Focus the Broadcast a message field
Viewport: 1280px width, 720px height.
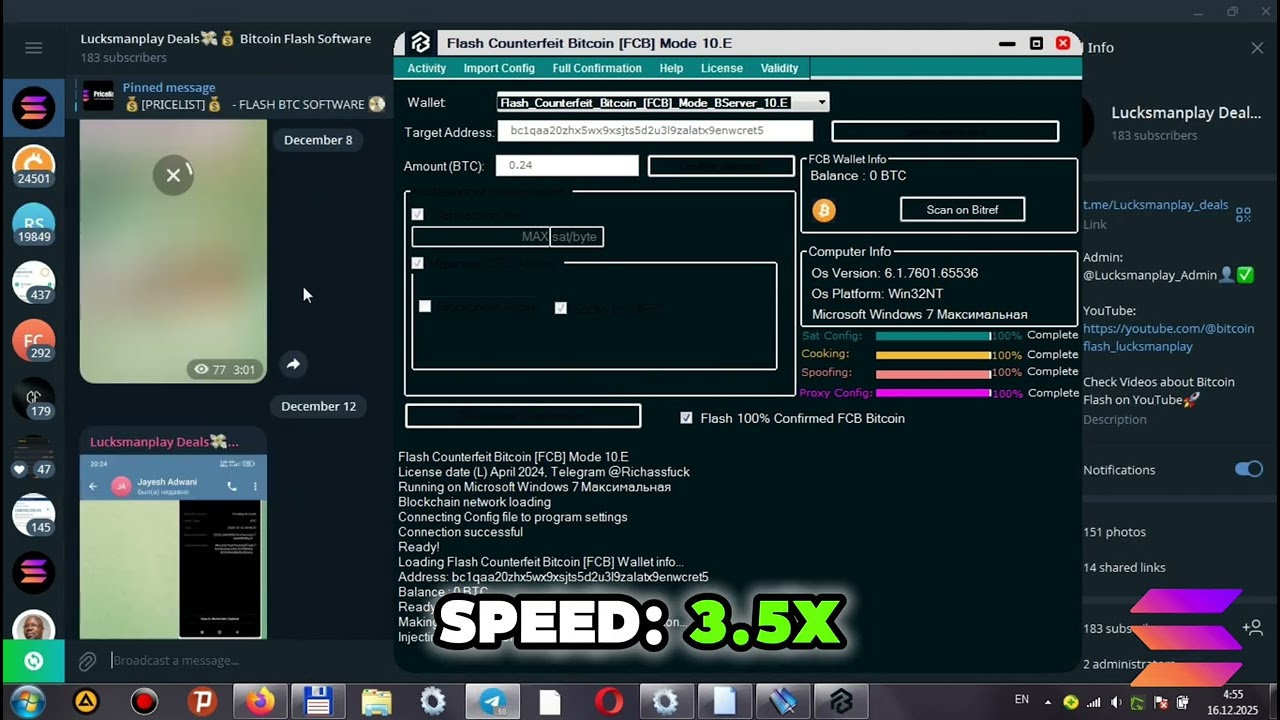pyautogui.click(x=245, y=661)
